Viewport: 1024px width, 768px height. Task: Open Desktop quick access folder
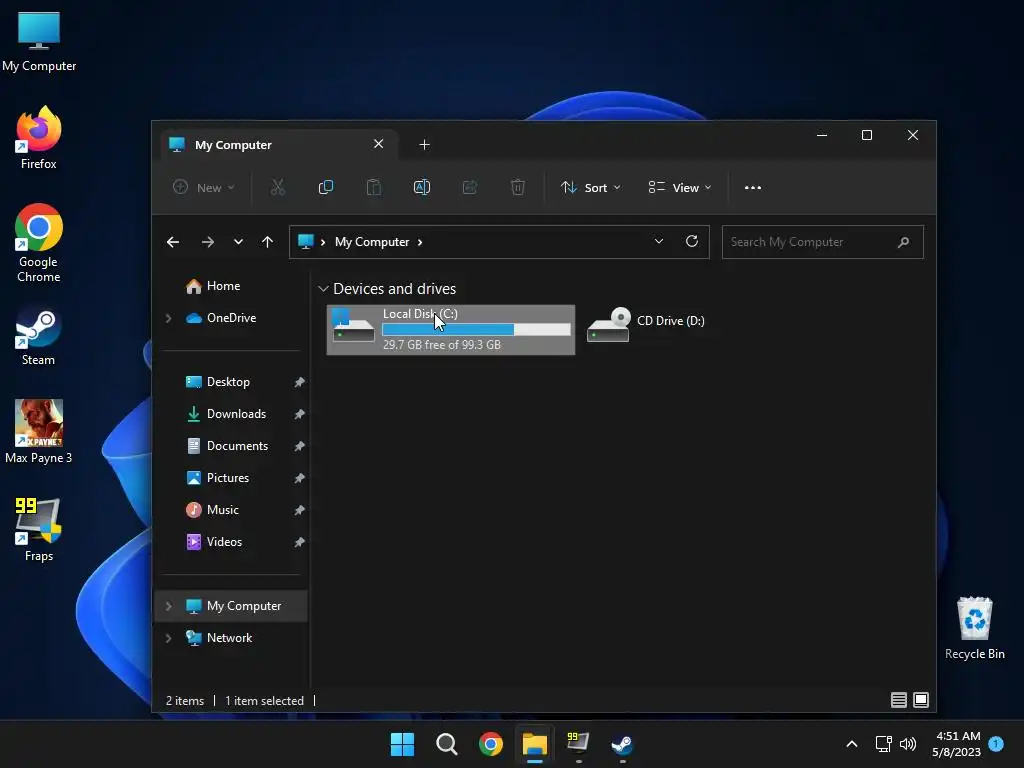tap(228, 382)
